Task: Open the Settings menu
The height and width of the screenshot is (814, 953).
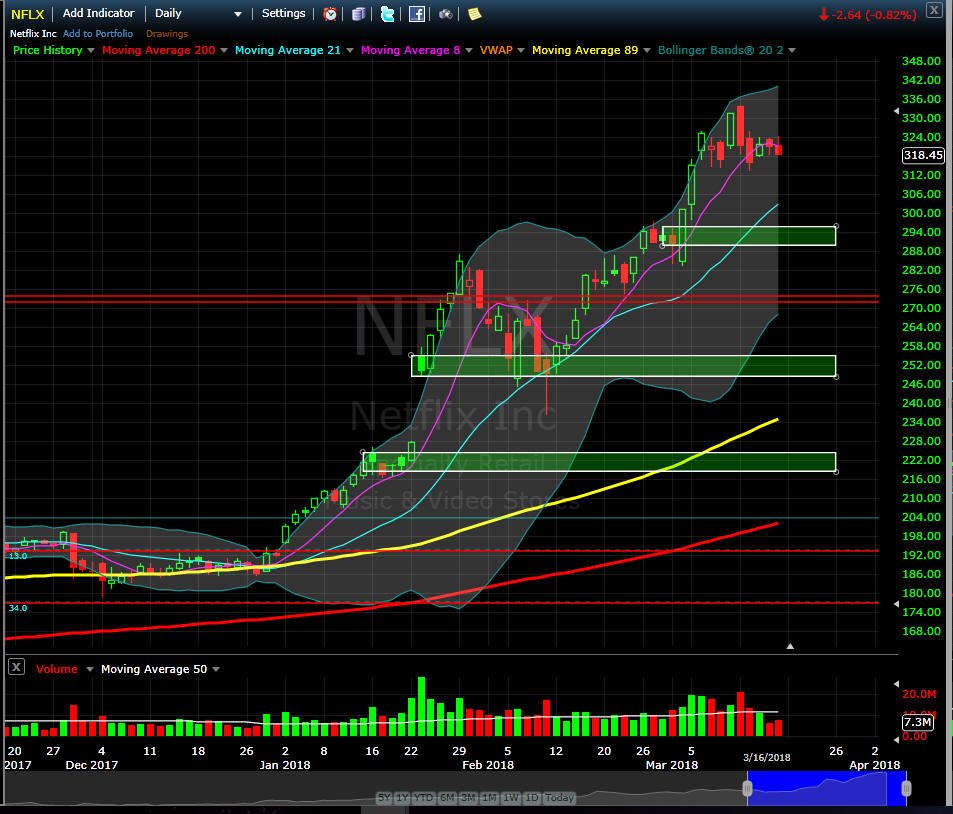Action: pos(283,13)
